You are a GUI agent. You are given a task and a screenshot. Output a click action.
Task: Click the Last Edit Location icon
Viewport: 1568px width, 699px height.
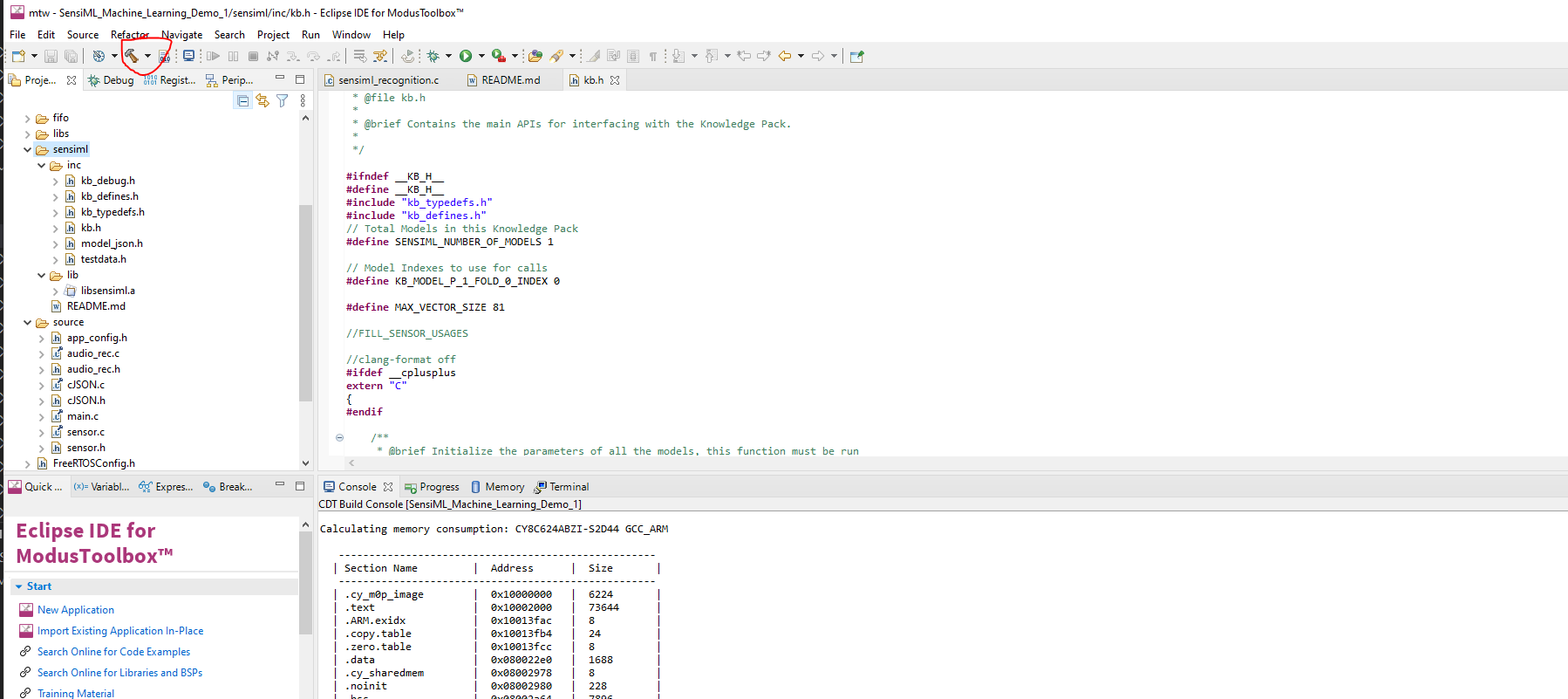pos(744,56)
